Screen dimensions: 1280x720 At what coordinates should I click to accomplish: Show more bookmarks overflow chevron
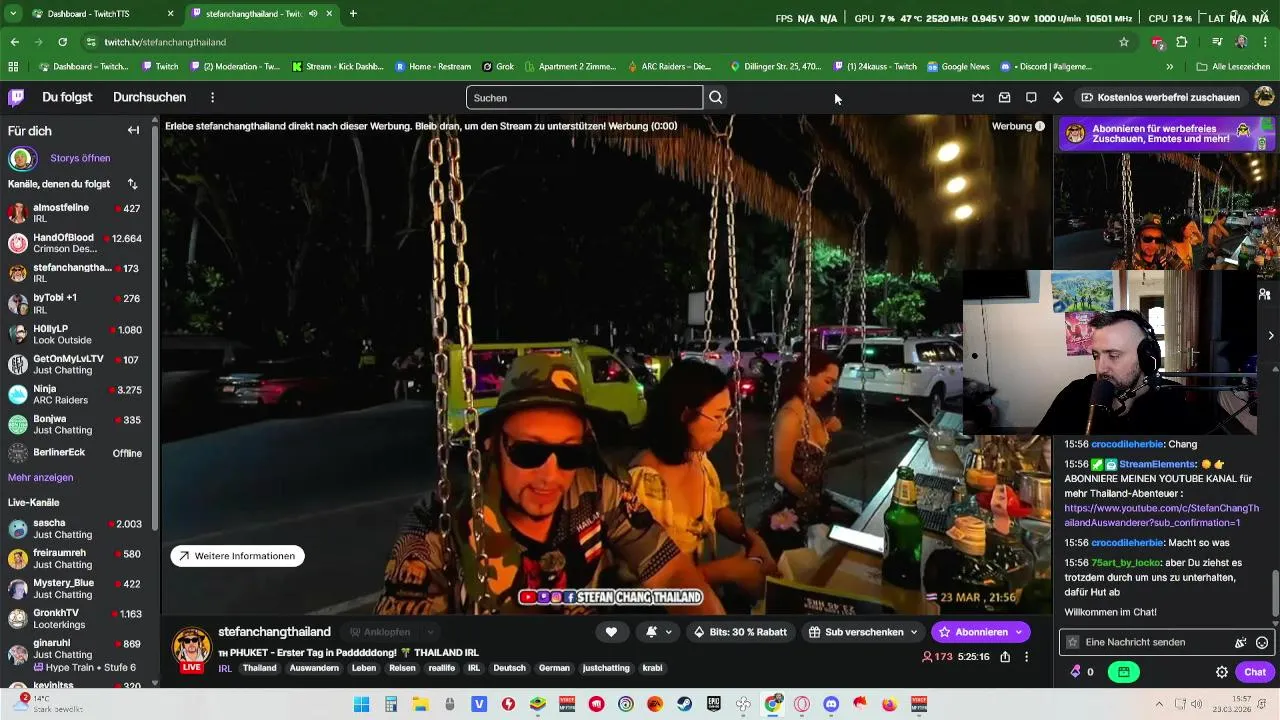pyautogui.click(x=1169, y=67)
